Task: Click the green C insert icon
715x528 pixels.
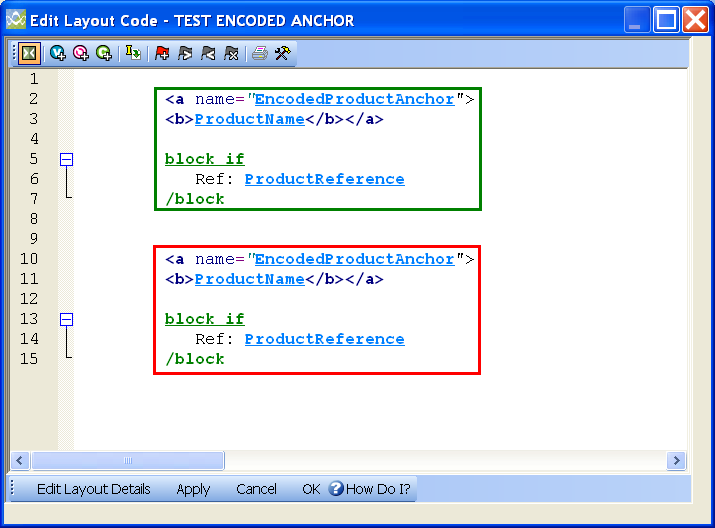Action: tap(104, 53)
